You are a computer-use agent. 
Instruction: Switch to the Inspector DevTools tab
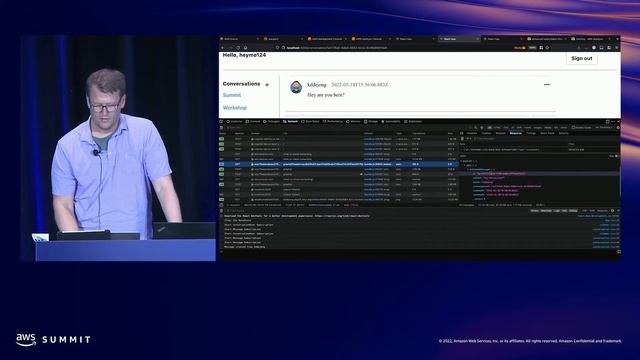pos(234,122)
